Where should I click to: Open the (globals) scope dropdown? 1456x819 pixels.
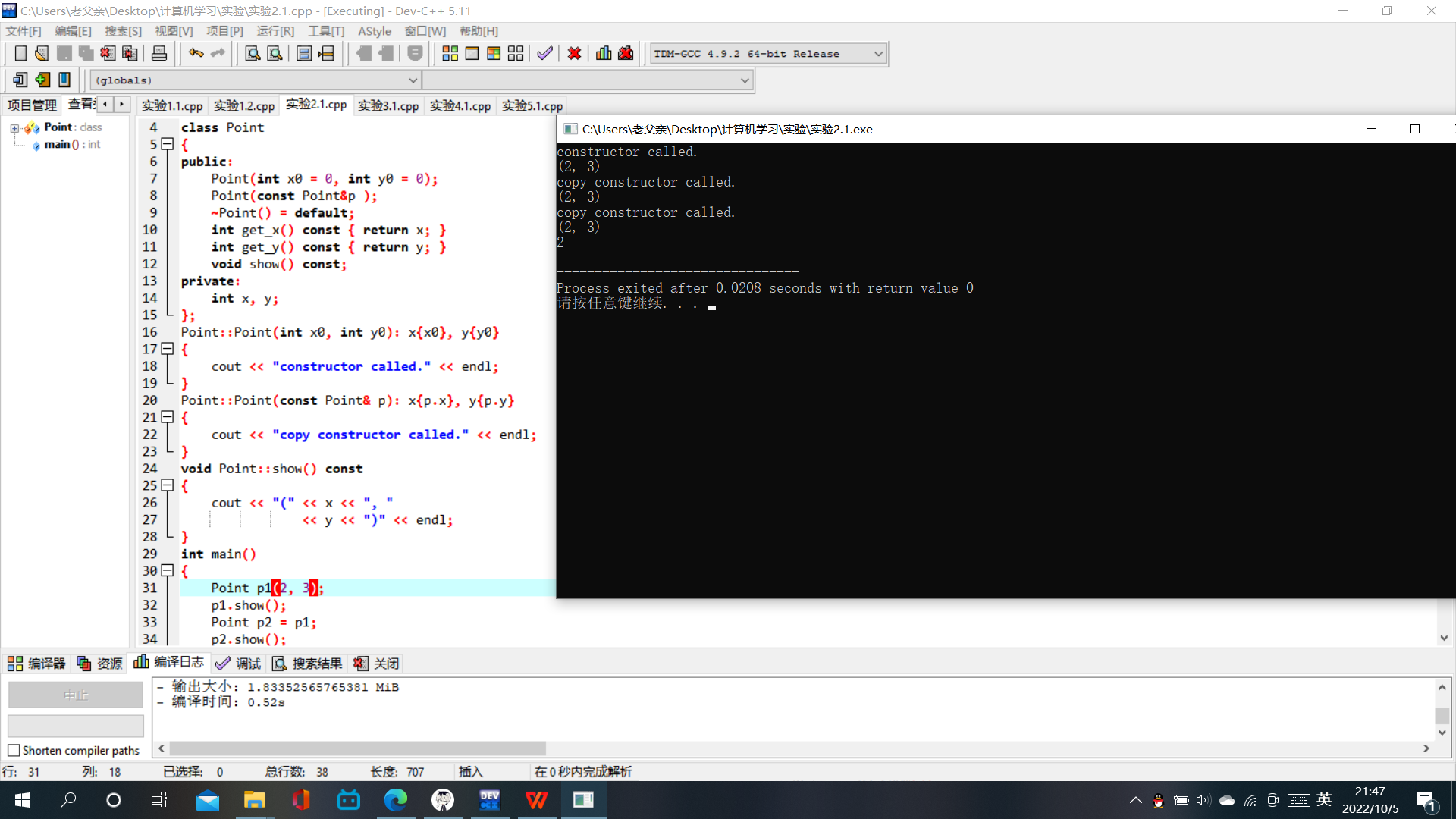[x=413, y=80]
